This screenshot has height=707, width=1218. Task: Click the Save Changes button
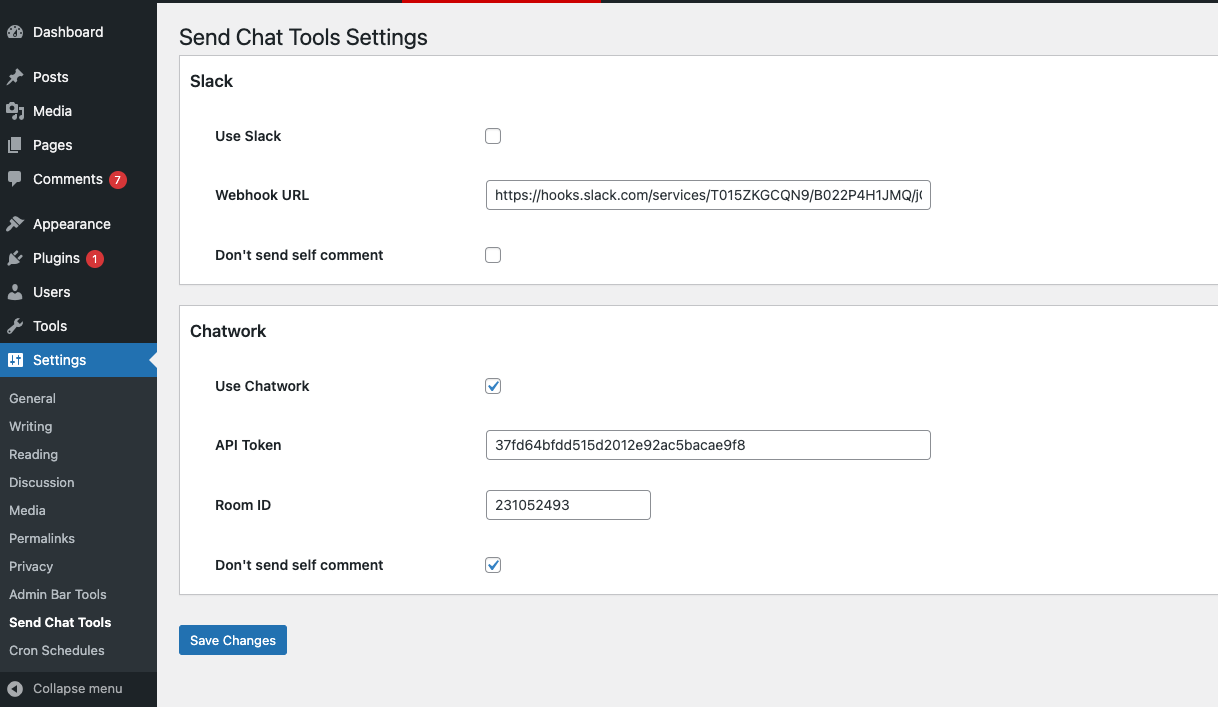point(233,640)
